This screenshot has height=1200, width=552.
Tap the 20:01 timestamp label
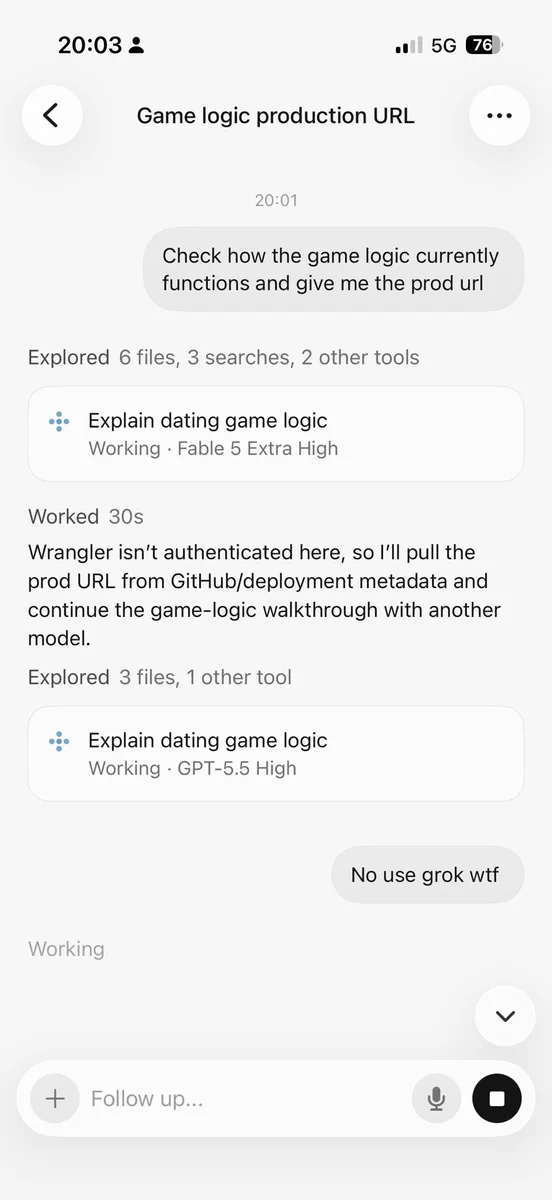(x=276, y=200)
